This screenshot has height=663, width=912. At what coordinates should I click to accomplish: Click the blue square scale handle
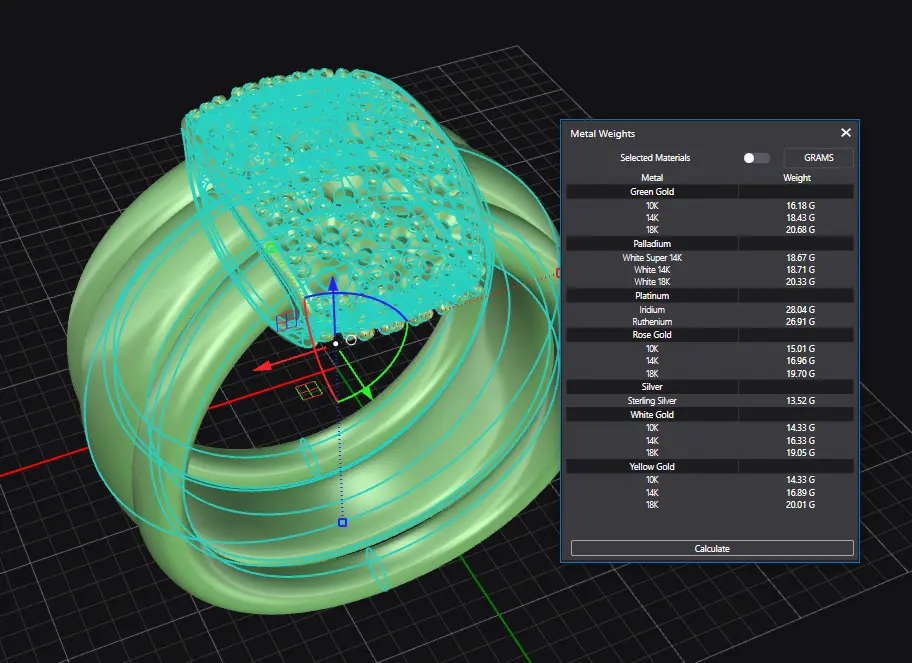click(x=342, y=522)
